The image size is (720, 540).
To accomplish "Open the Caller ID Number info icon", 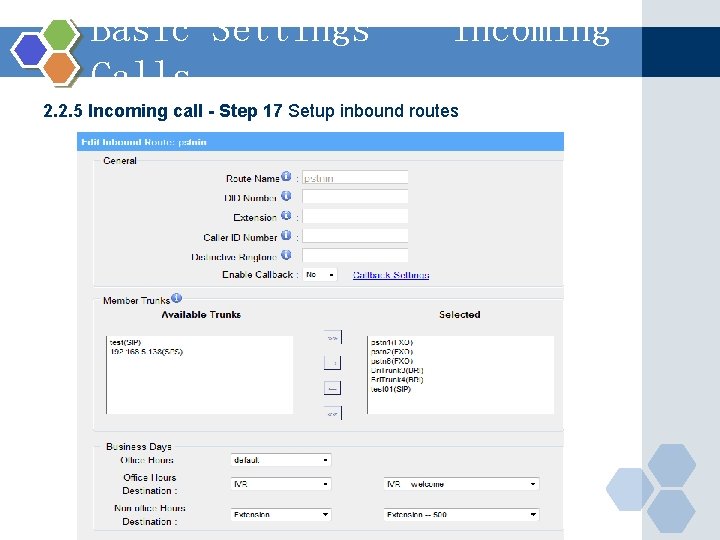I will click(286, 235).
